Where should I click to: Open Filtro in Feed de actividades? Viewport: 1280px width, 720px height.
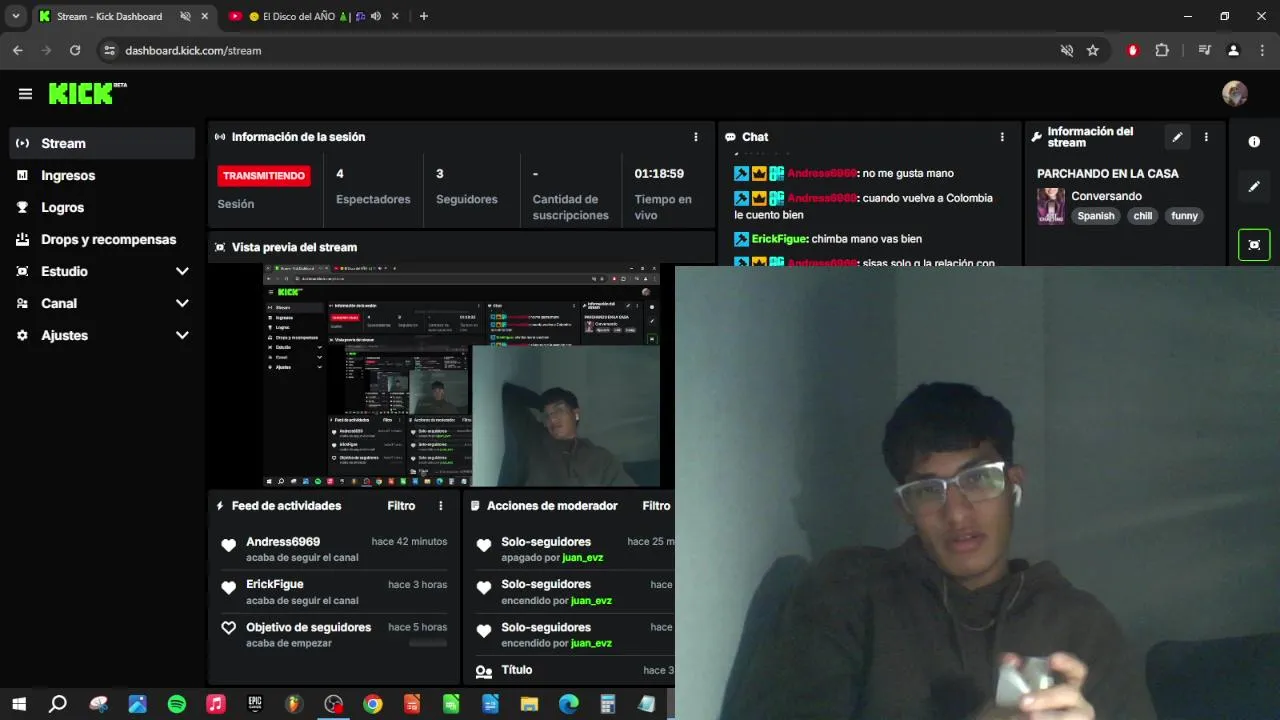[x=401, y=506]
